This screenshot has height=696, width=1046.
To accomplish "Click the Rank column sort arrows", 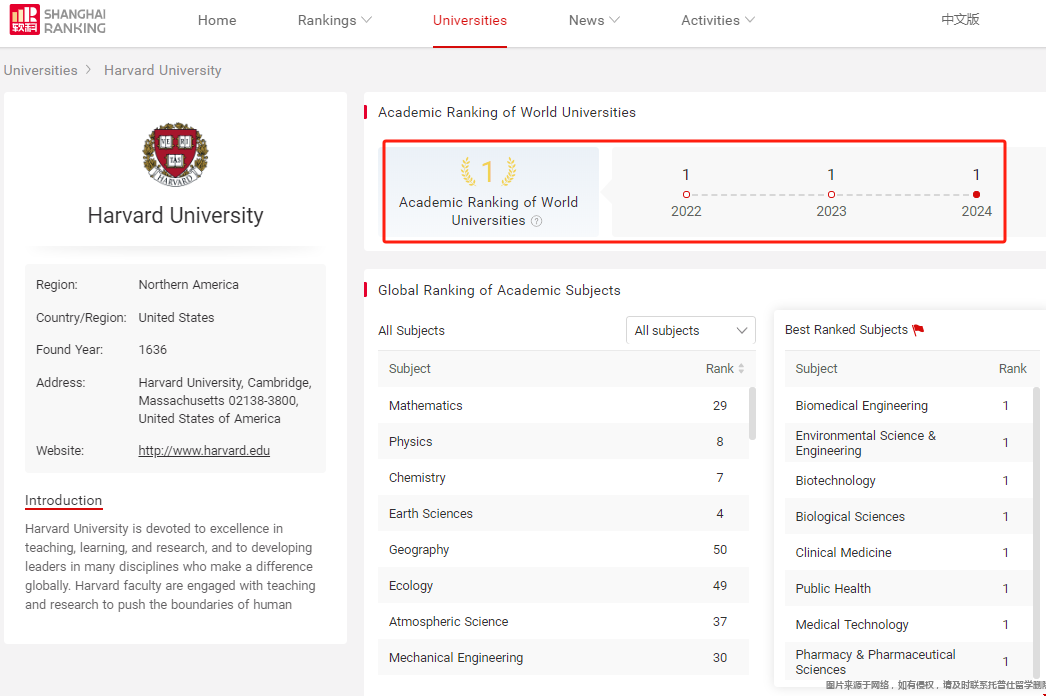I will point(741,368).
